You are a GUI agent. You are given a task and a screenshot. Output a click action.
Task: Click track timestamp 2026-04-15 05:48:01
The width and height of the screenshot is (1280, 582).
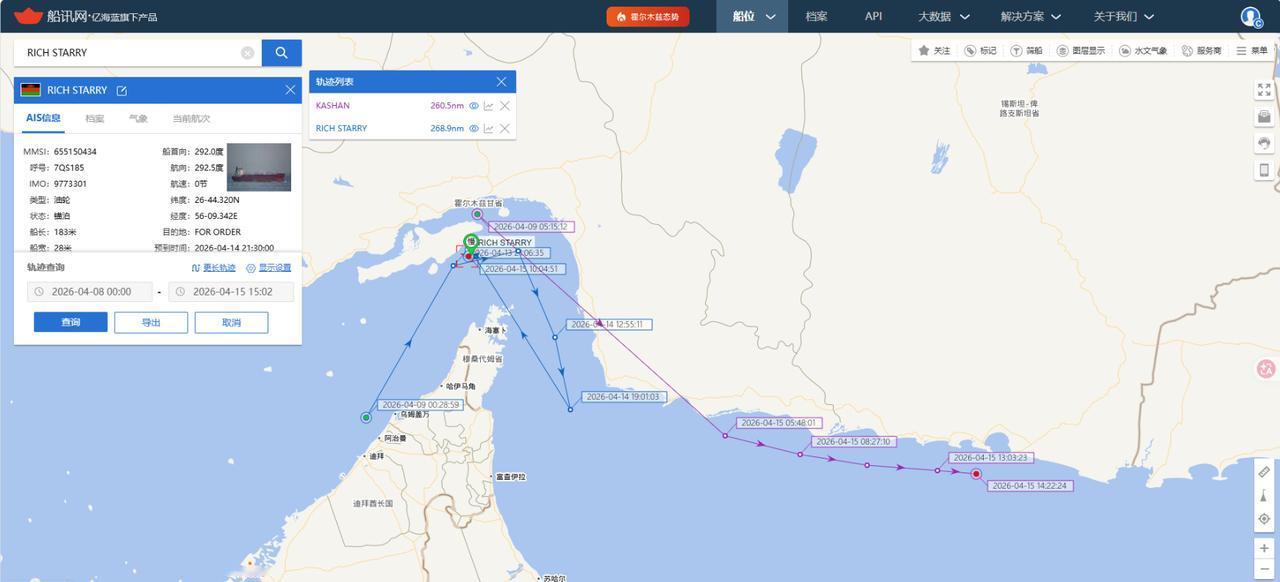click(778, 423)
